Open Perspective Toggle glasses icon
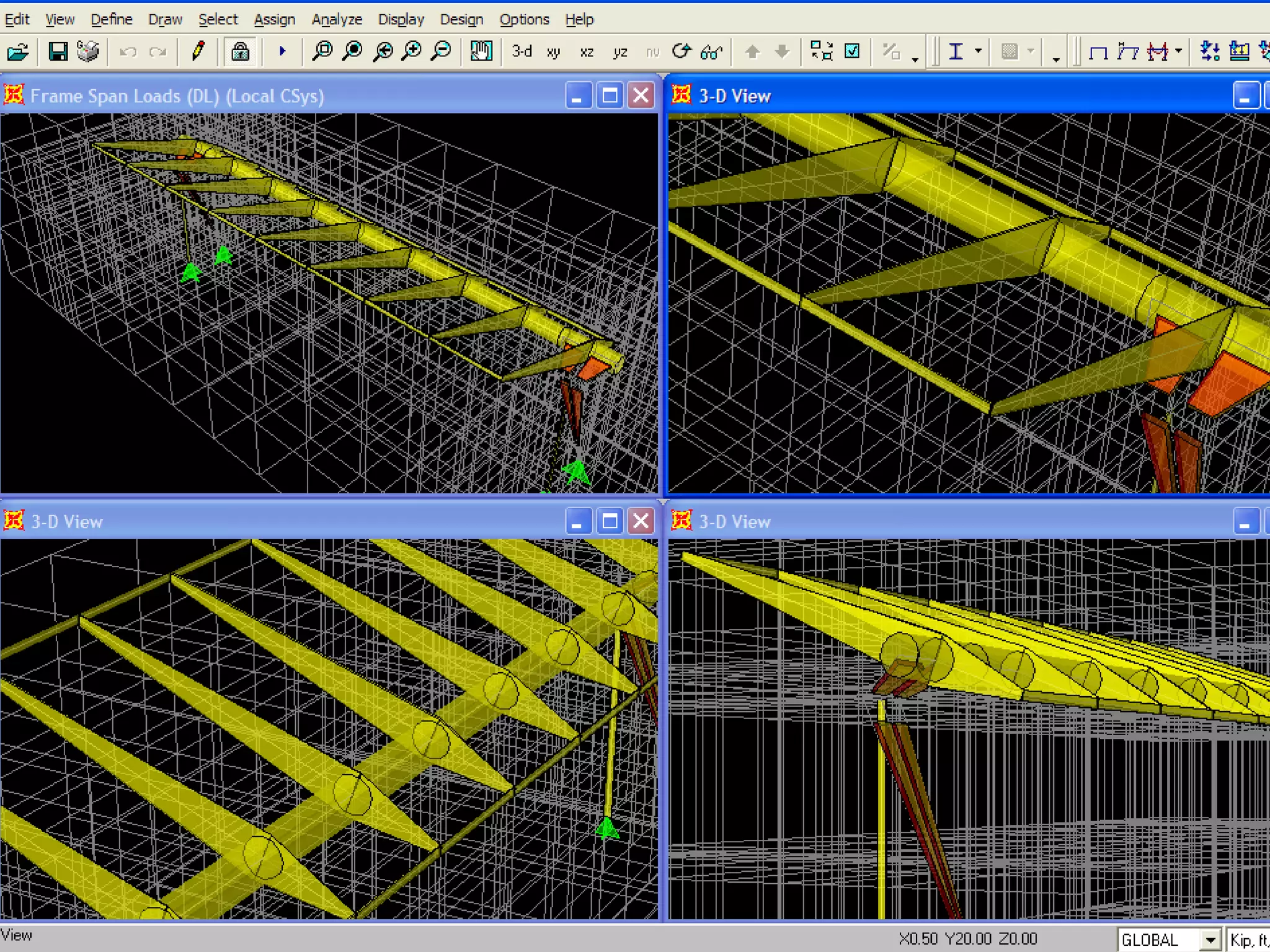The image size is (1270, 952). pos(711,52)
